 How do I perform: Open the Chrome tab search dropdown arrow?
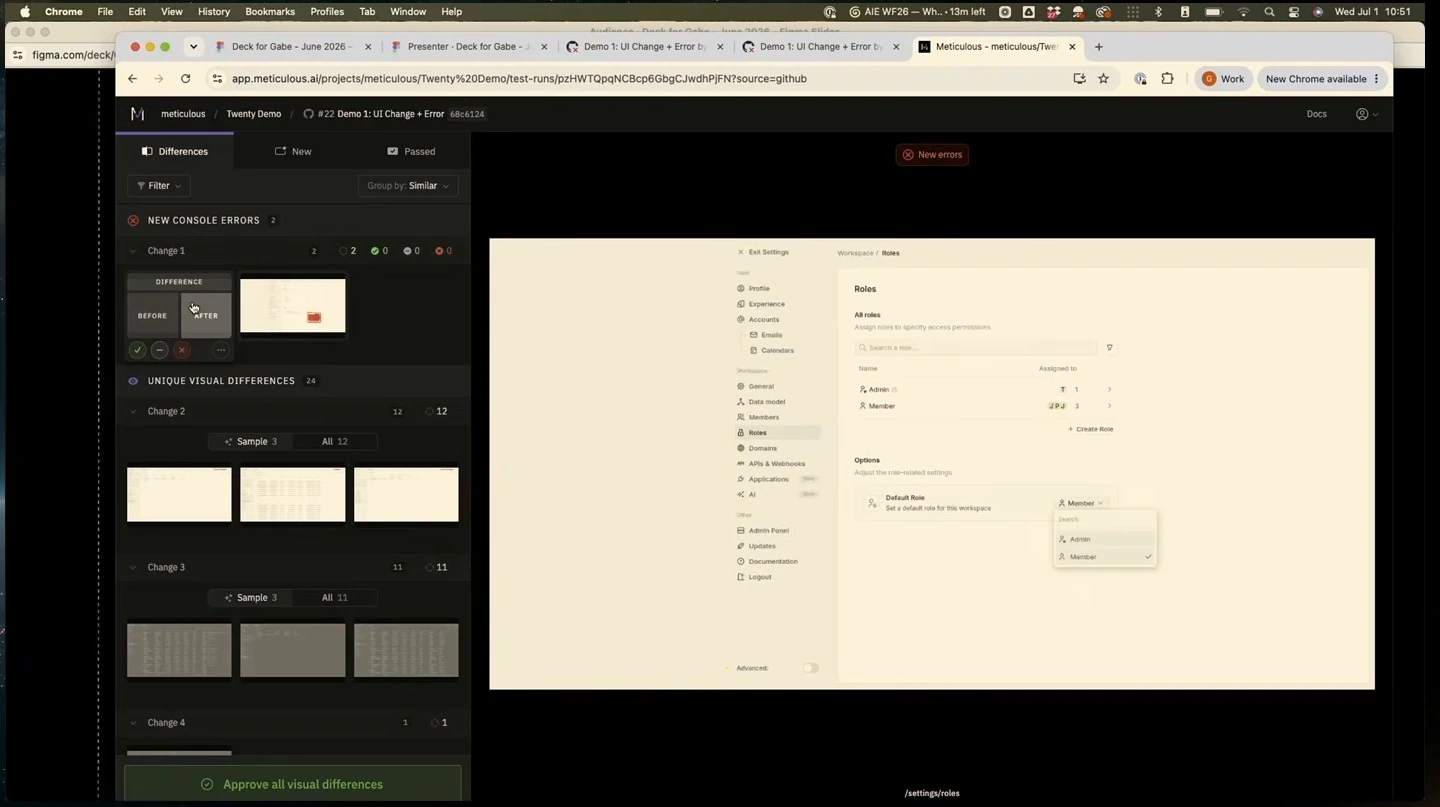(193, 47)
